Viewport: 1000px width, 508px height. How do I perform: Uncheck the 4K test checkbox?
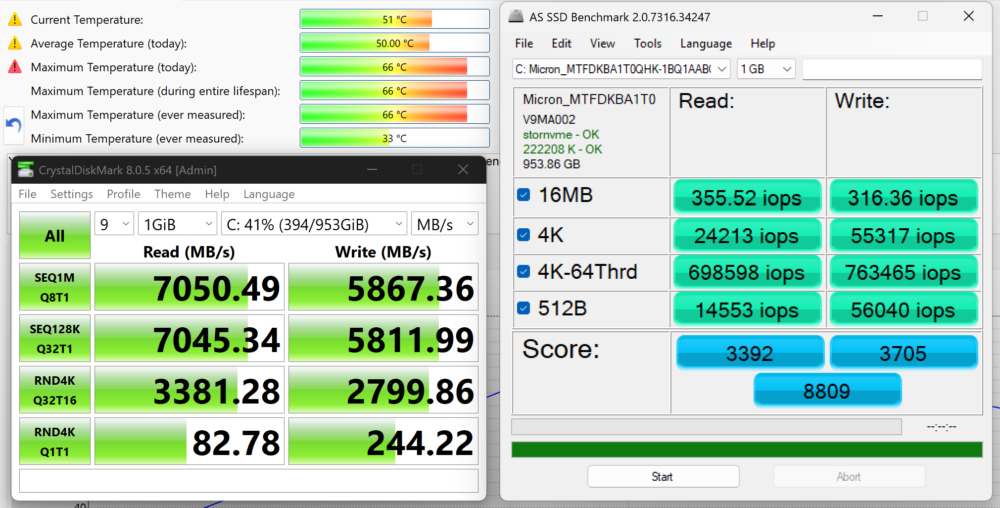(x=524, y=235)
